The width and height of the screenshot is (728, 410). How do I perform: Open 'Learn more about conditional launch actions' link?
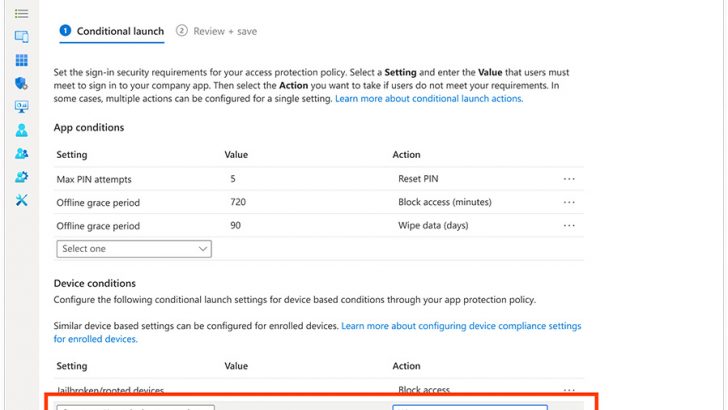point(428,99)
